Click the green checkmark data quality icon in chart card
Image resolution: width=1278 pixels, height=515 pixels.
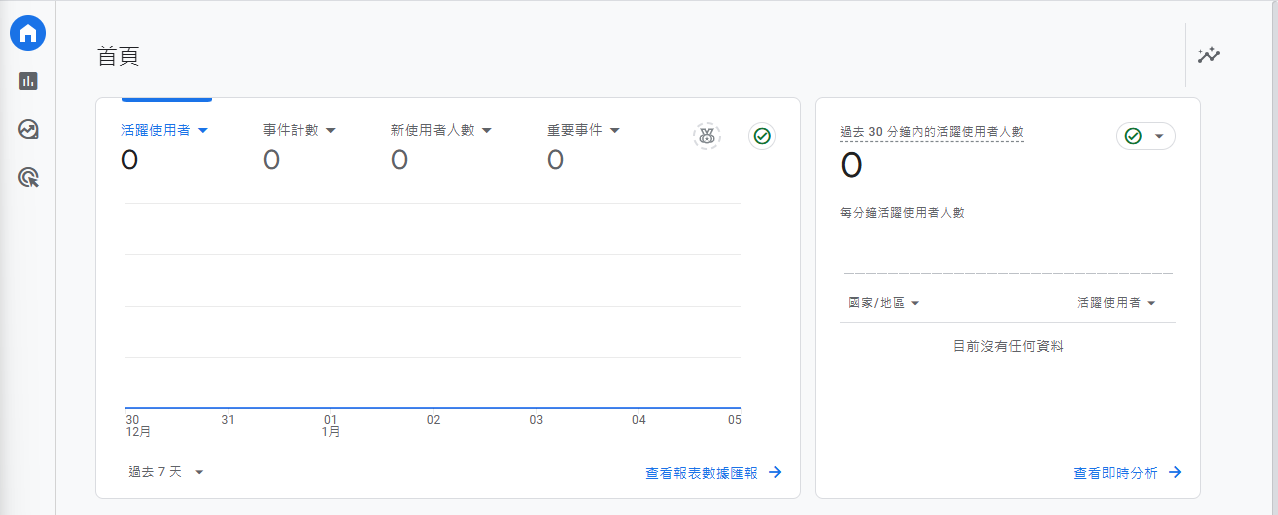pos(762,136)
